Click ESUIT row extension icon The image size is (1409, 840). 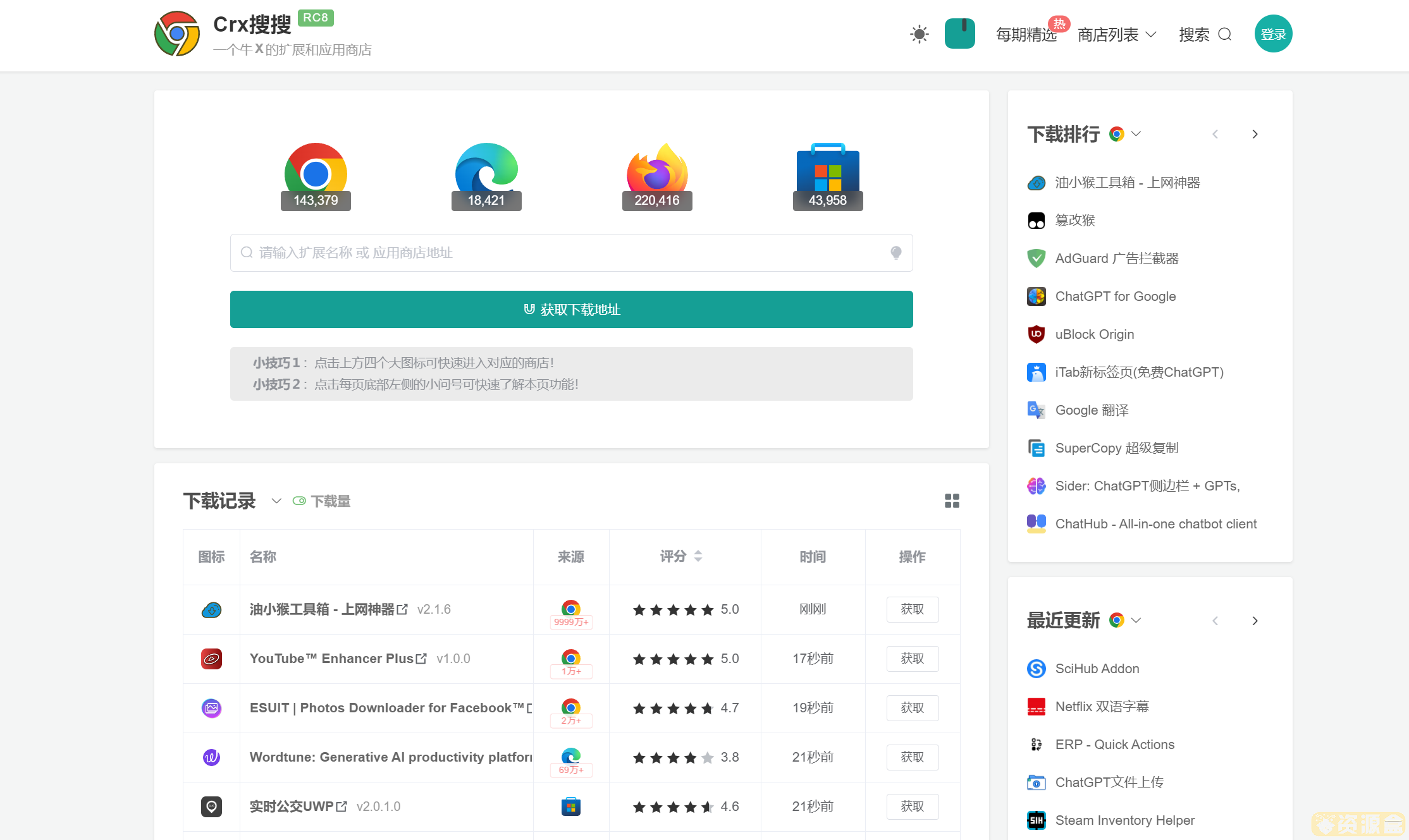point(211,708)
